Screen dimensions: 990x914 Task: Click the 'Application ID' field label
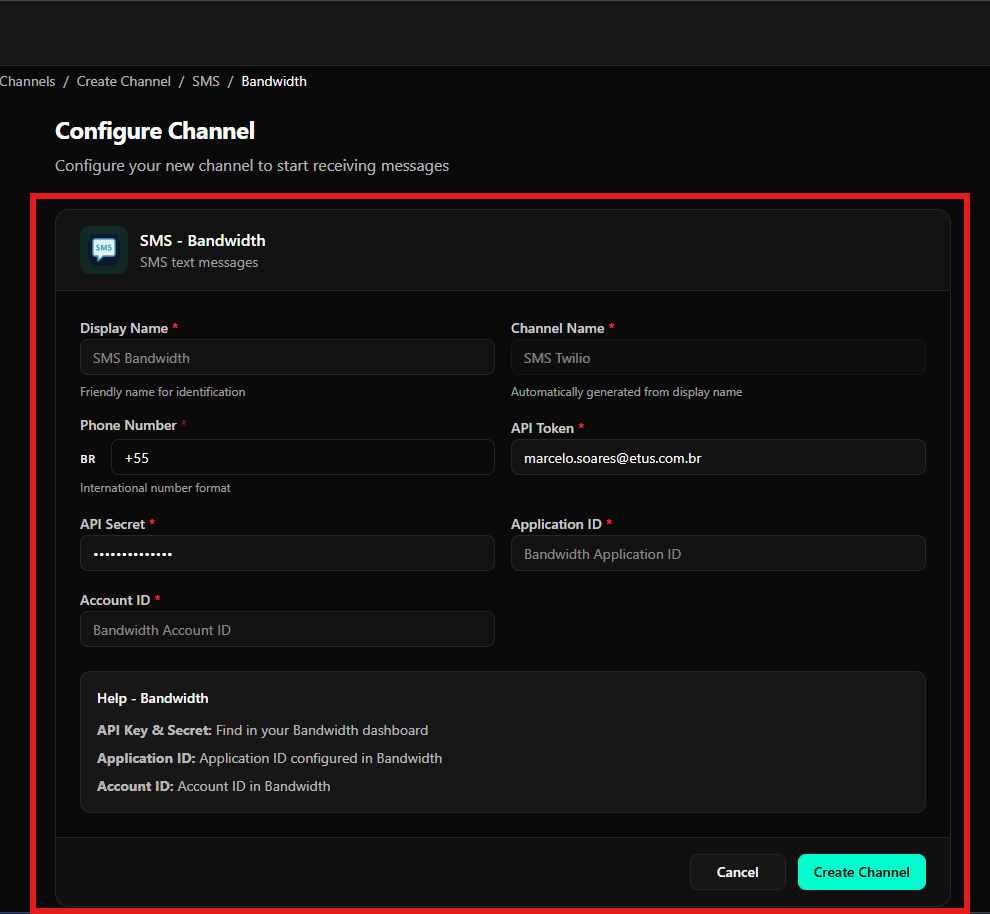click(x=556, y=524)
